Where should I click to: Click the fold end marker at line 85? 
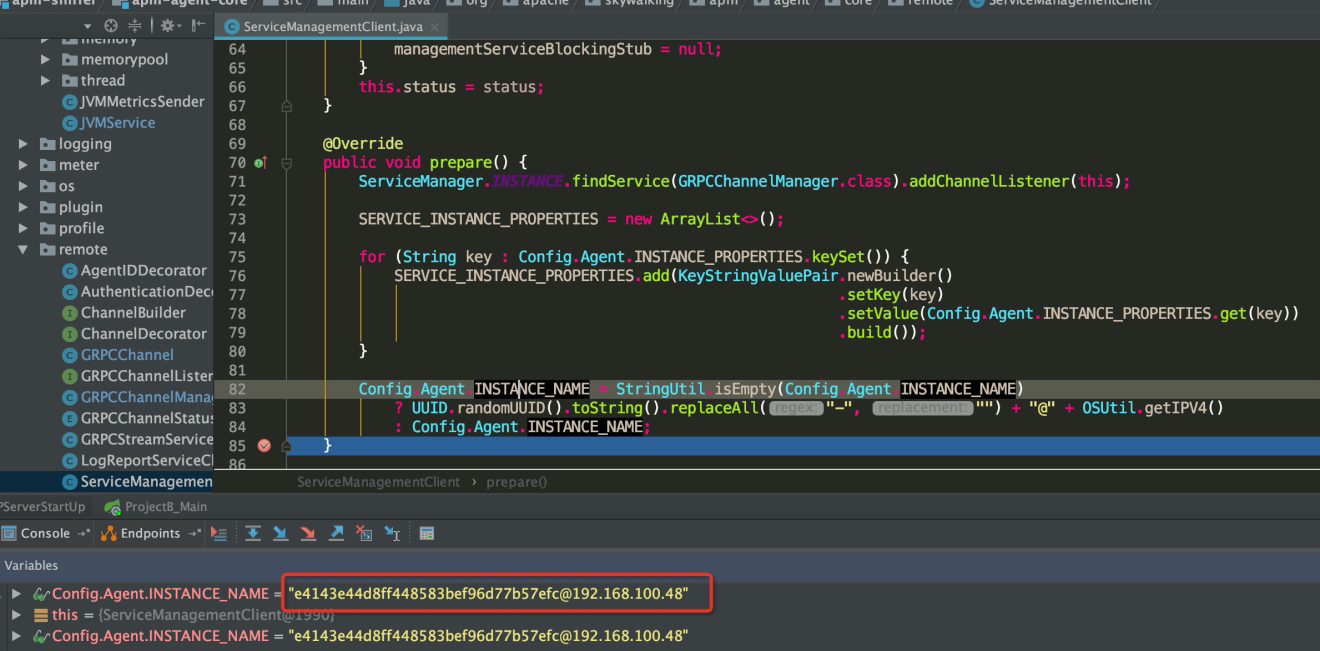click(x=286, y=446)
